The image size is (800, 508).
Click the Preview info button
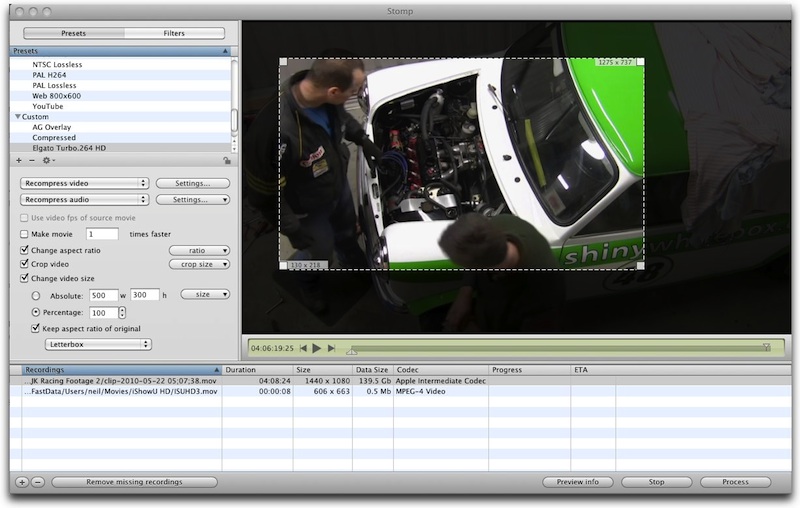[x=578, y=482]
